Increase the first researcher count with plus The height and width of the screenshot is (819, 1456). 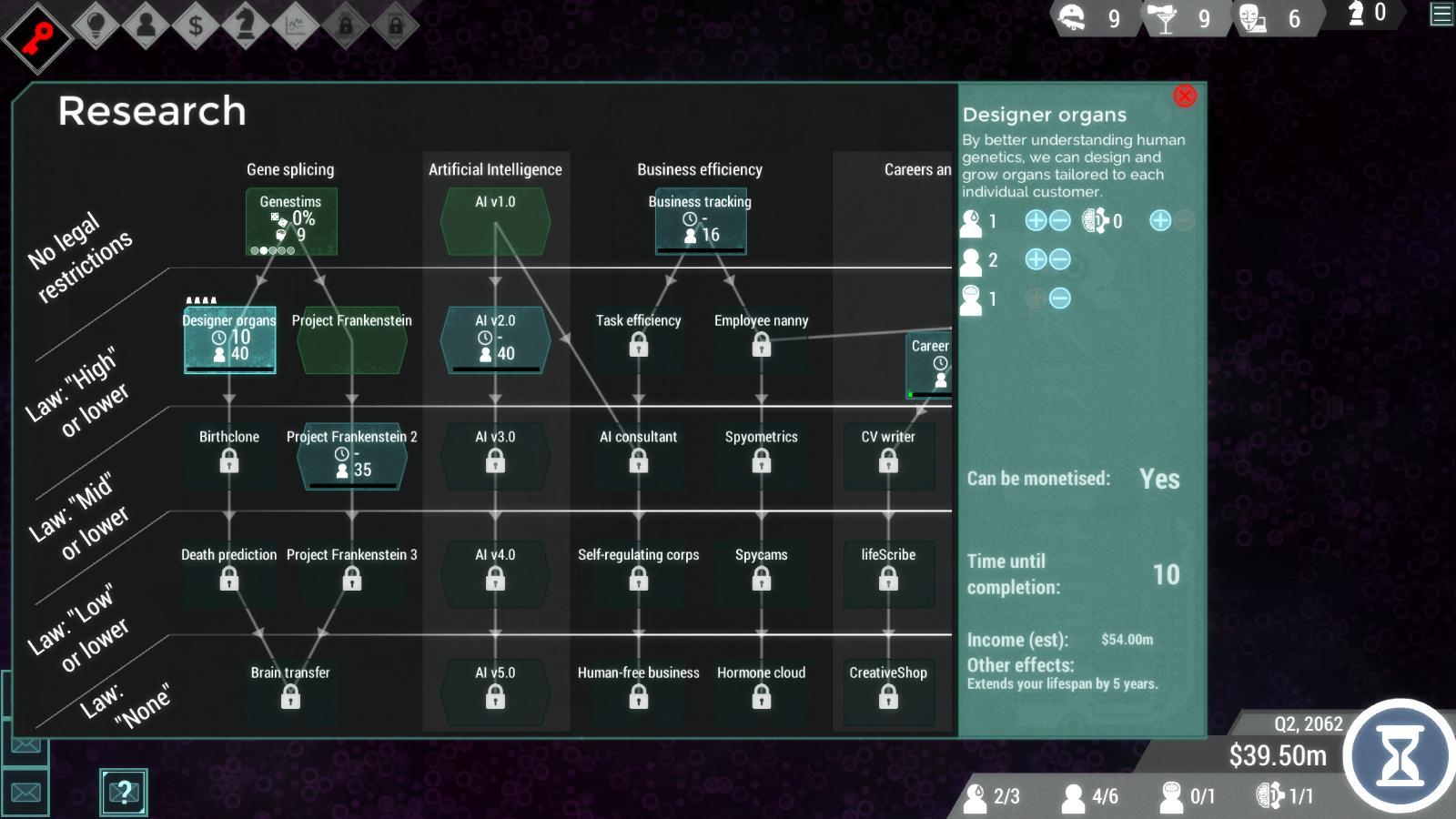click(1035, 221)
